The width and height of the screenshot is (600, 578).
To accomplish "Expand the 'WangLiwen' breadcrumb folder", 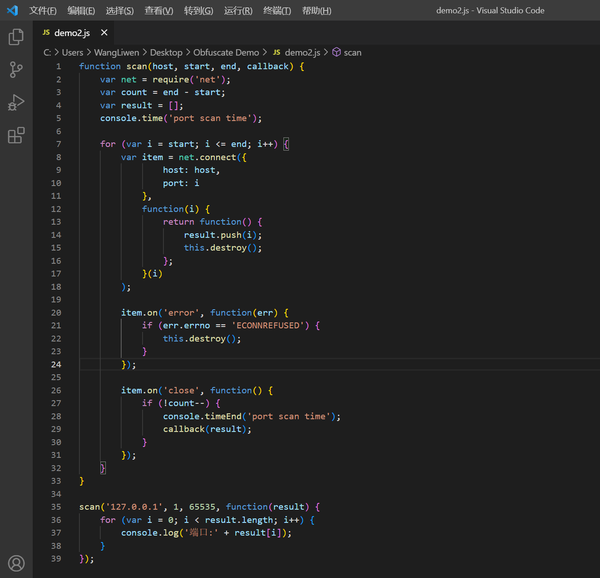I will (x=119, y=52).
